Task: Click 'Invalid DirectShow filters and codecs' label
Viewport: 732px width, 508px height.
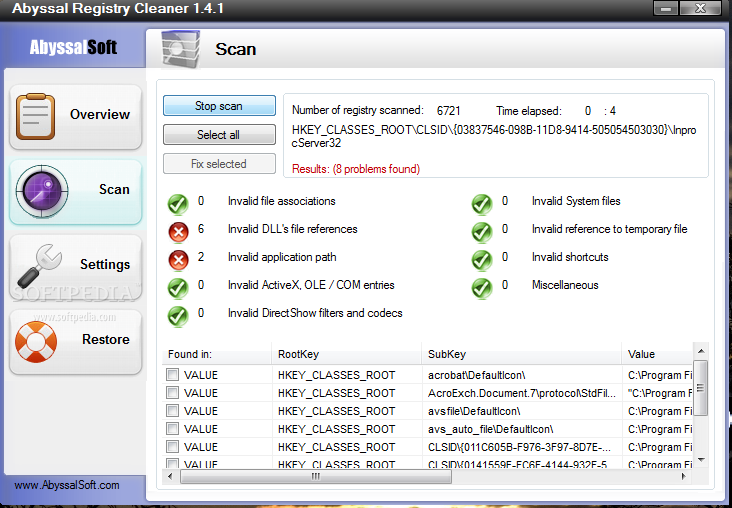Action: point(315,313)
